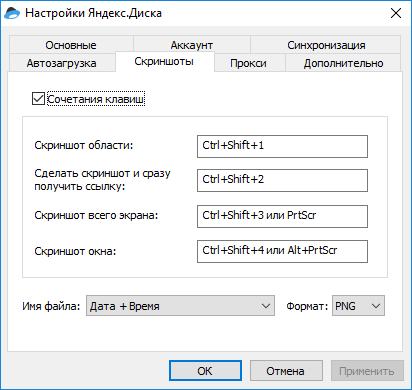Click the Скриншот всего экрана label
412x390 pixels.
[x=96, y=215]
